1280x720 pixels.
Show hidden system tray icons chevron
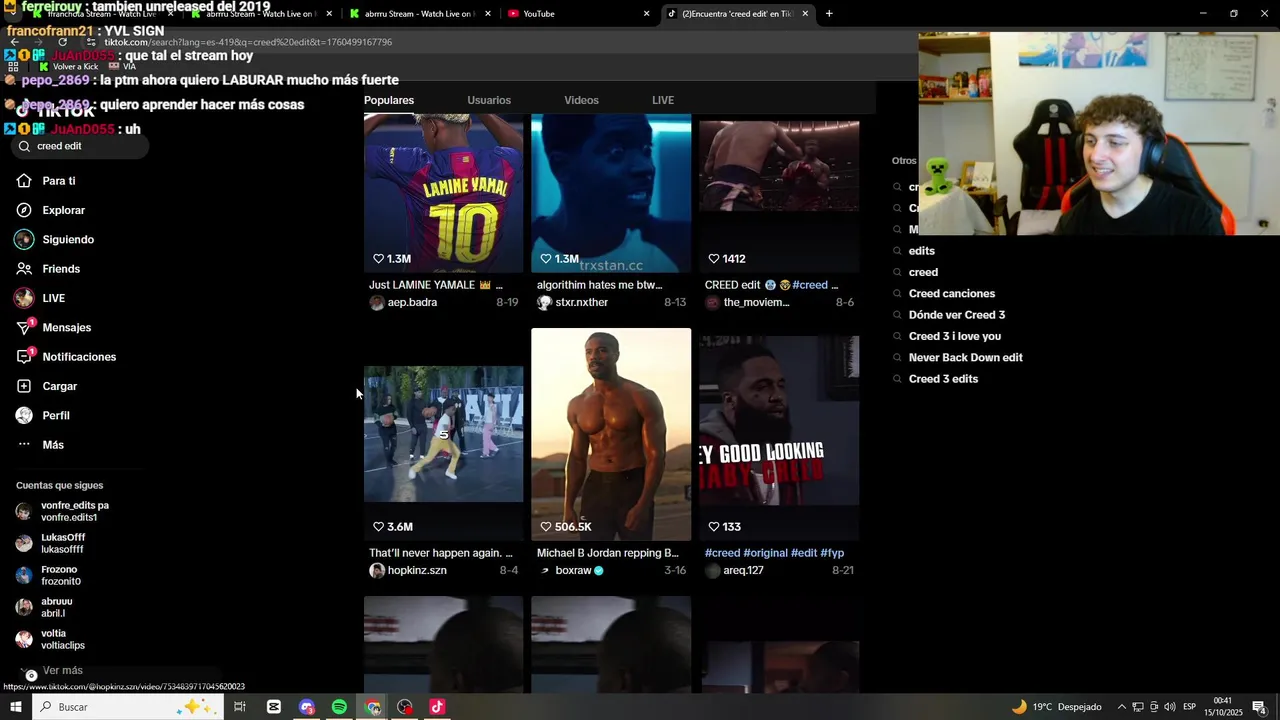[x=1121, y=707]
